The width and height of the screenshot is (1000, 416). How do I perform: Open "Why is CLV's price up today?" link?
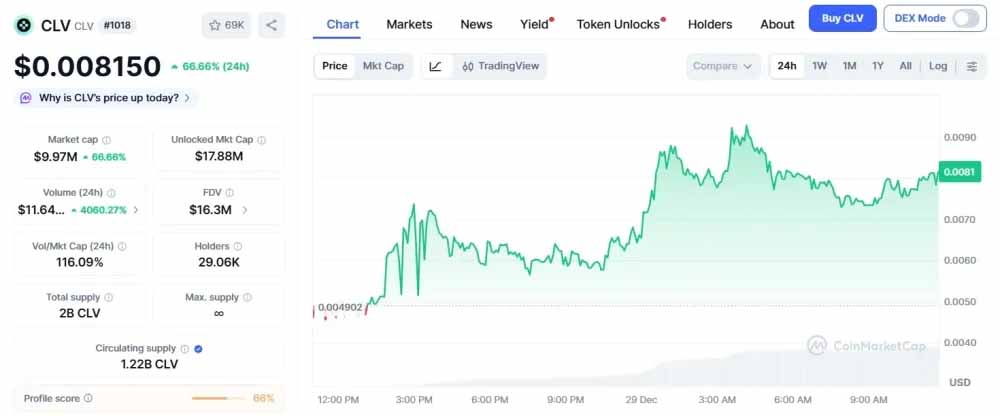click(108, 98)
